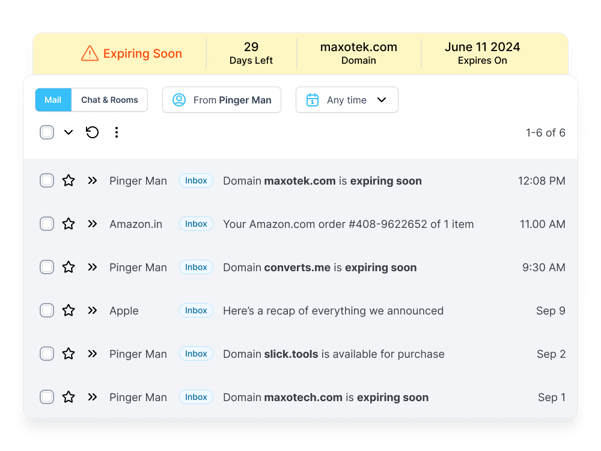Open 'Here's a recap of everything we announced'
The height and width of the screenshot is (451, 601).
[x=333, y=311]
